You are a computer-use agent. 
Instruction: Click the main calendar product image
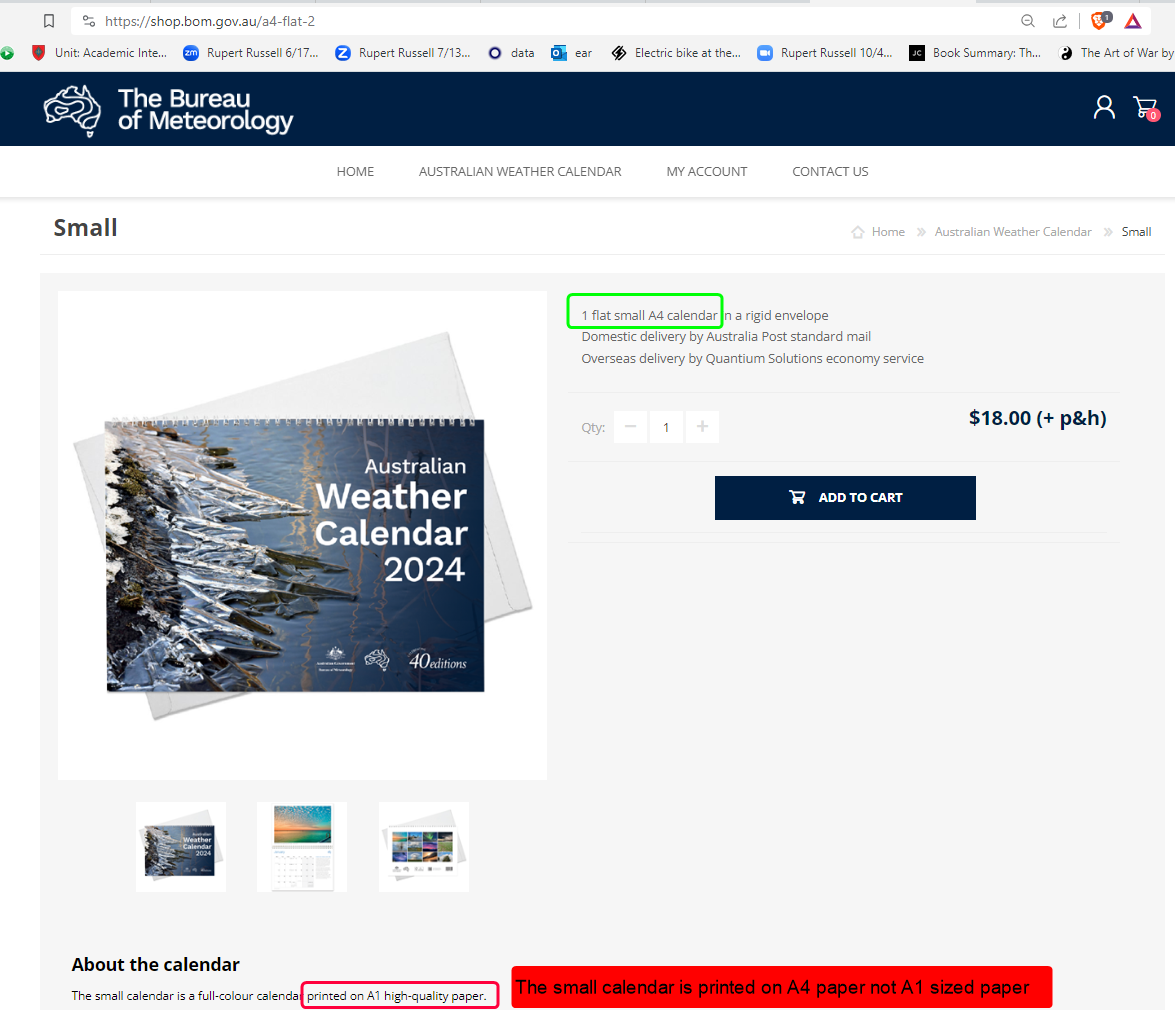[x=302, y=536]
